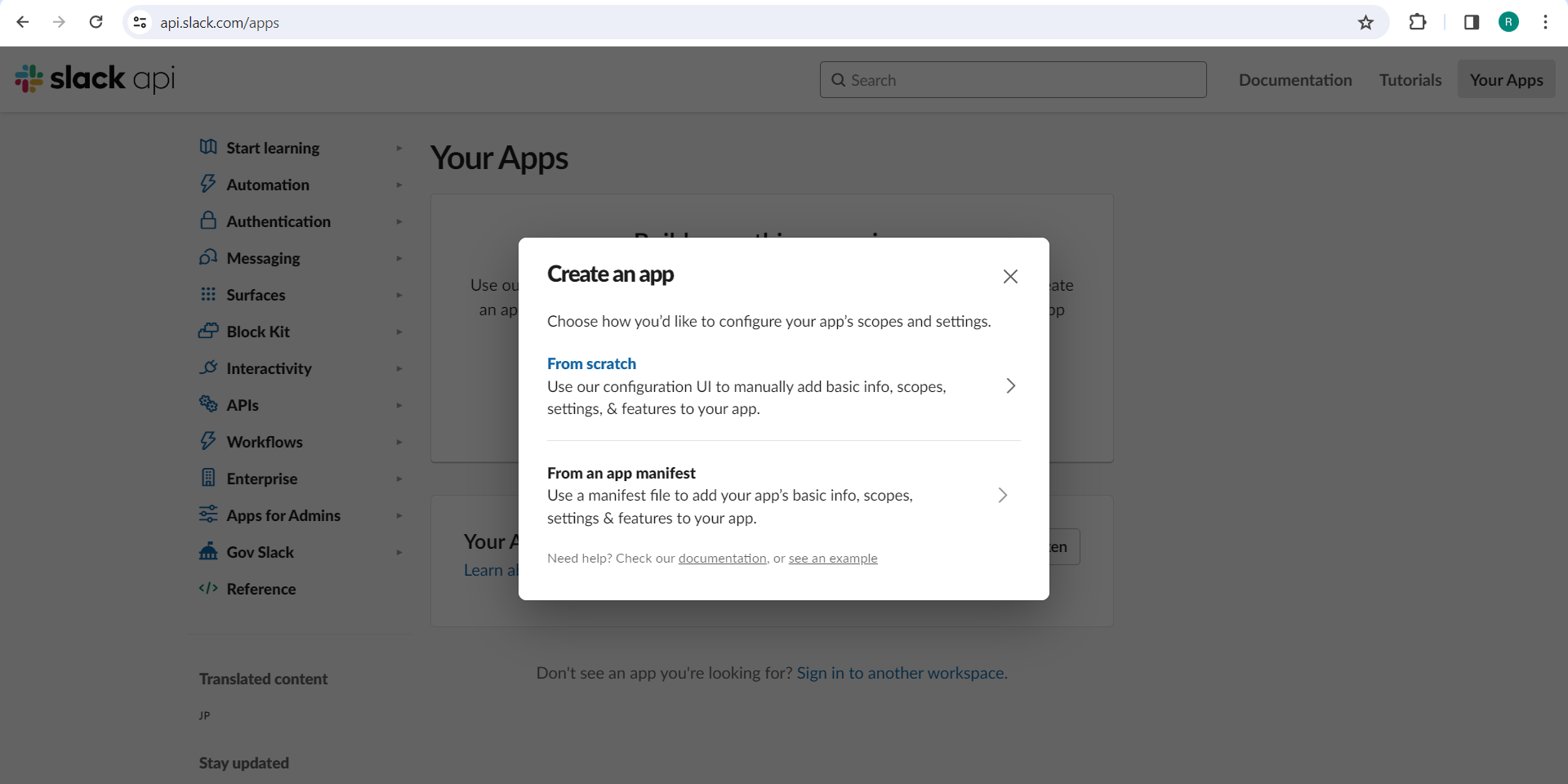Select the From an app manifest option
Screen dimensions: 1568x784
click(621, 473)
